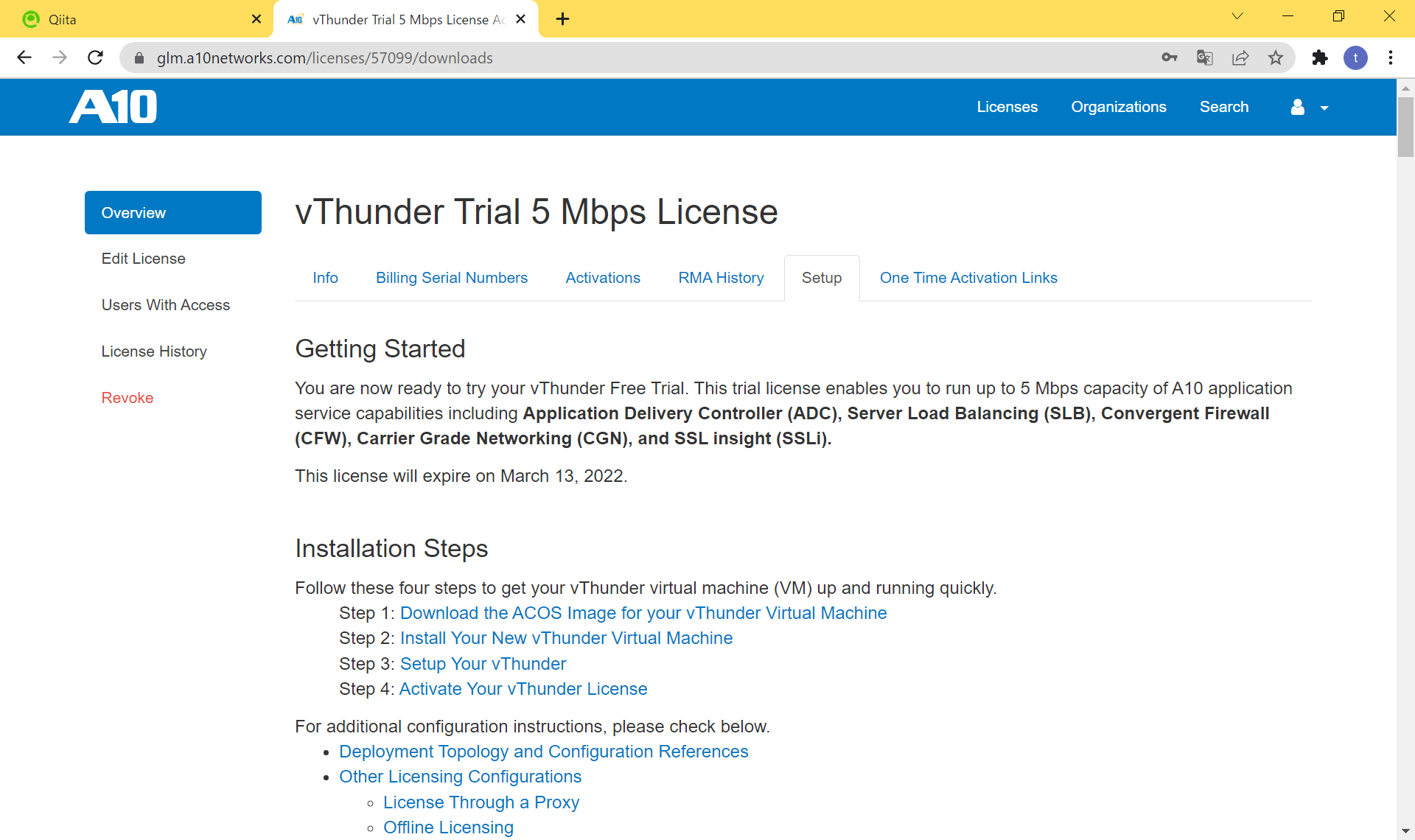Click Download the ACOS Image link
This screenshot has width=1415, height=840.
pyautogui.click(x=643, y=613)
